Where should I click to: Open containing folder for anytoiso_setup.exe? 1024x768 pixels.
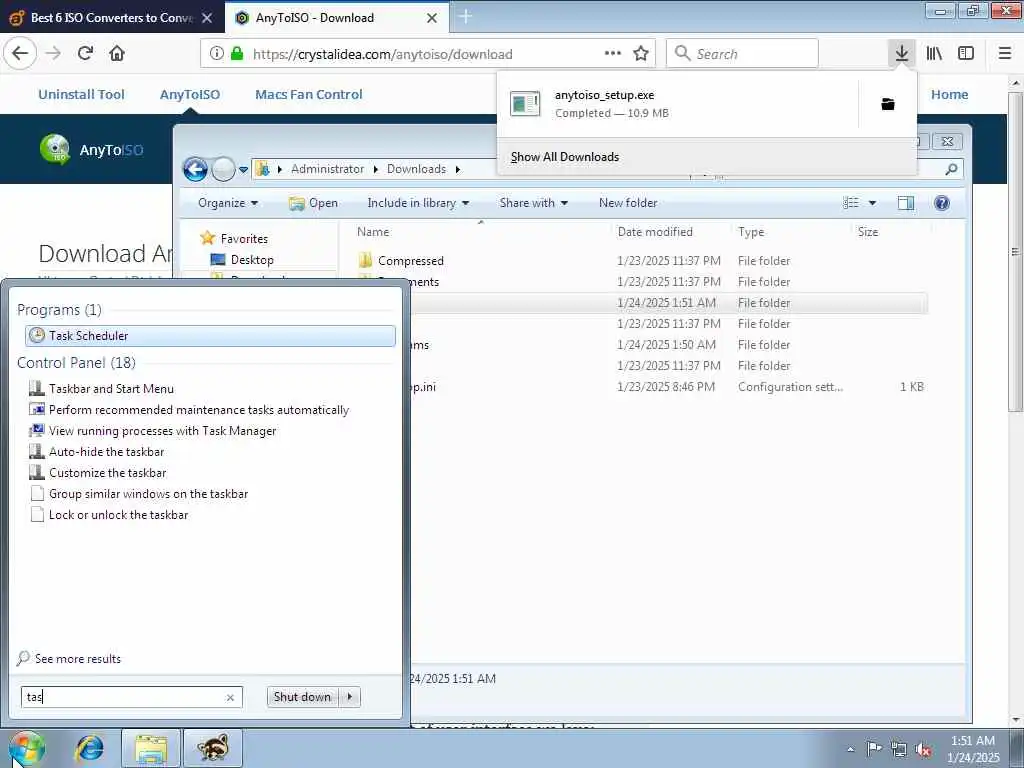pyautogui.click(x=888, y=104)
